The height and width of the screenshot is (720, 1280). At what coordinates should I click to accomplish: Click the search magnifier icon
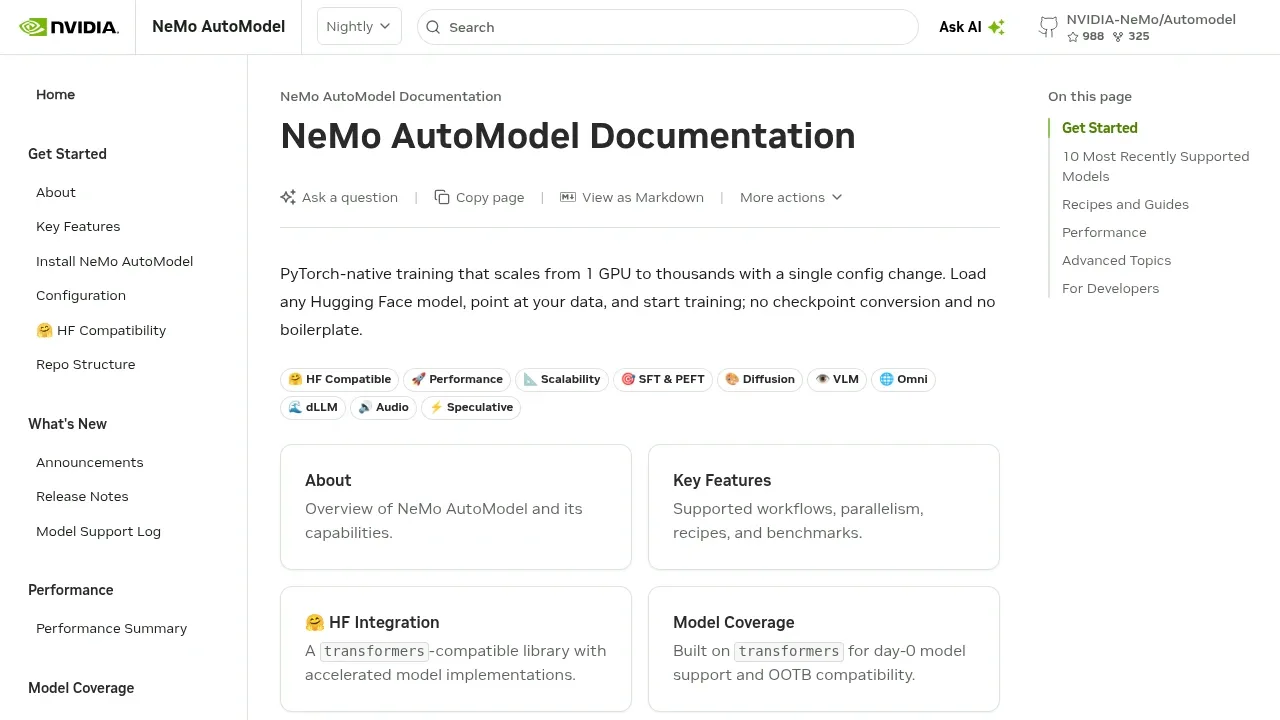pyautogui.click(x=433, y=27)
